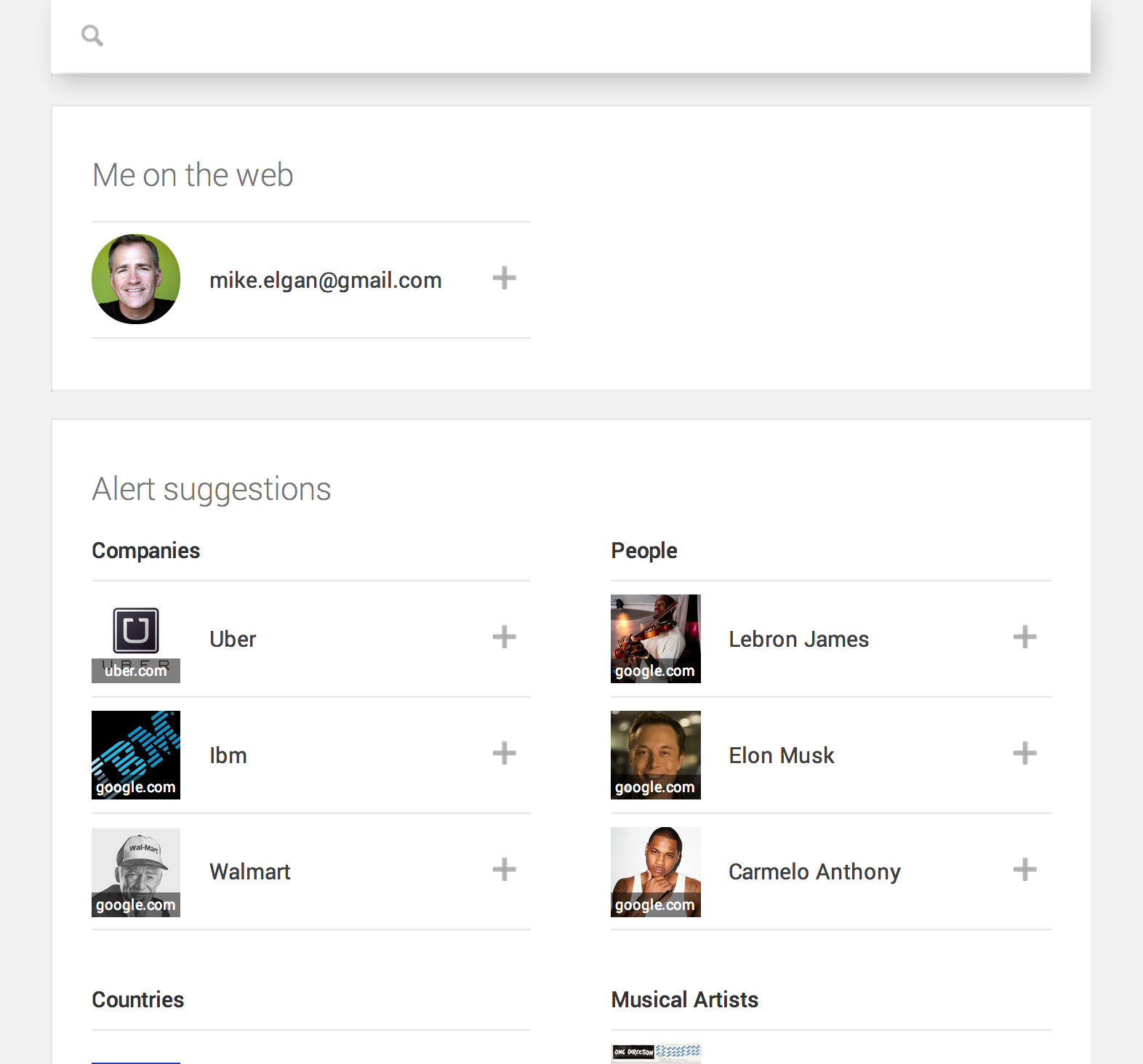1143x1064 pixels.
Task: Open the Uber logo thumbnail
Action: [136, 639]
